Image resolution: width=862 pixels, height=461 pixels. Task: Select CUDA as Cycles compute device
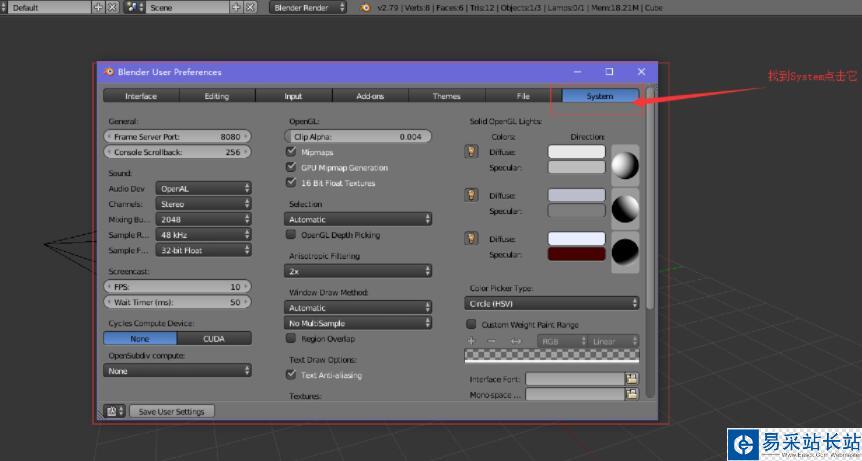coord(214,338)
